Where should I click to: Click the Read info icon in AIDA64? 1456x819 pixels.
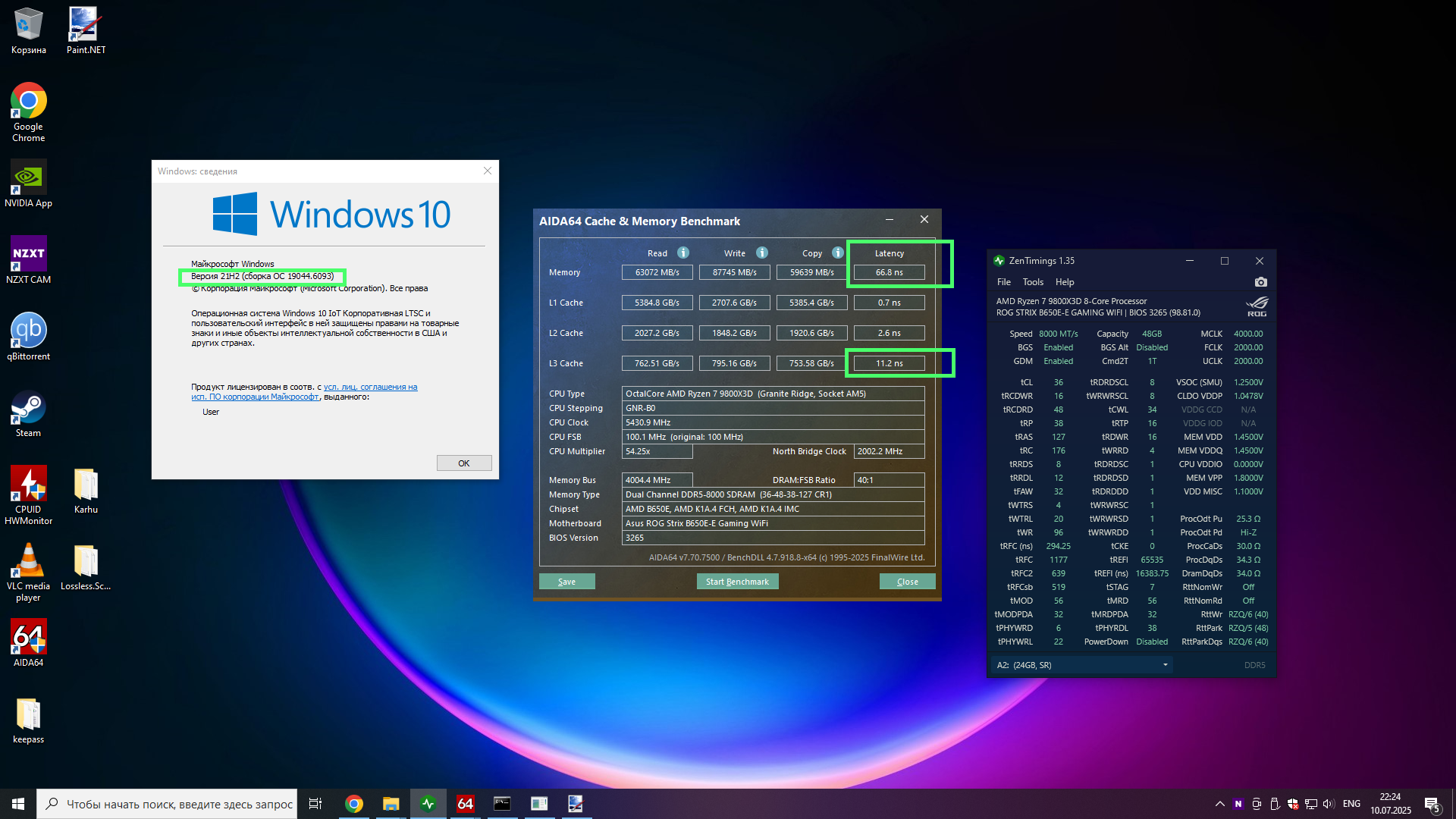[683, 253]
